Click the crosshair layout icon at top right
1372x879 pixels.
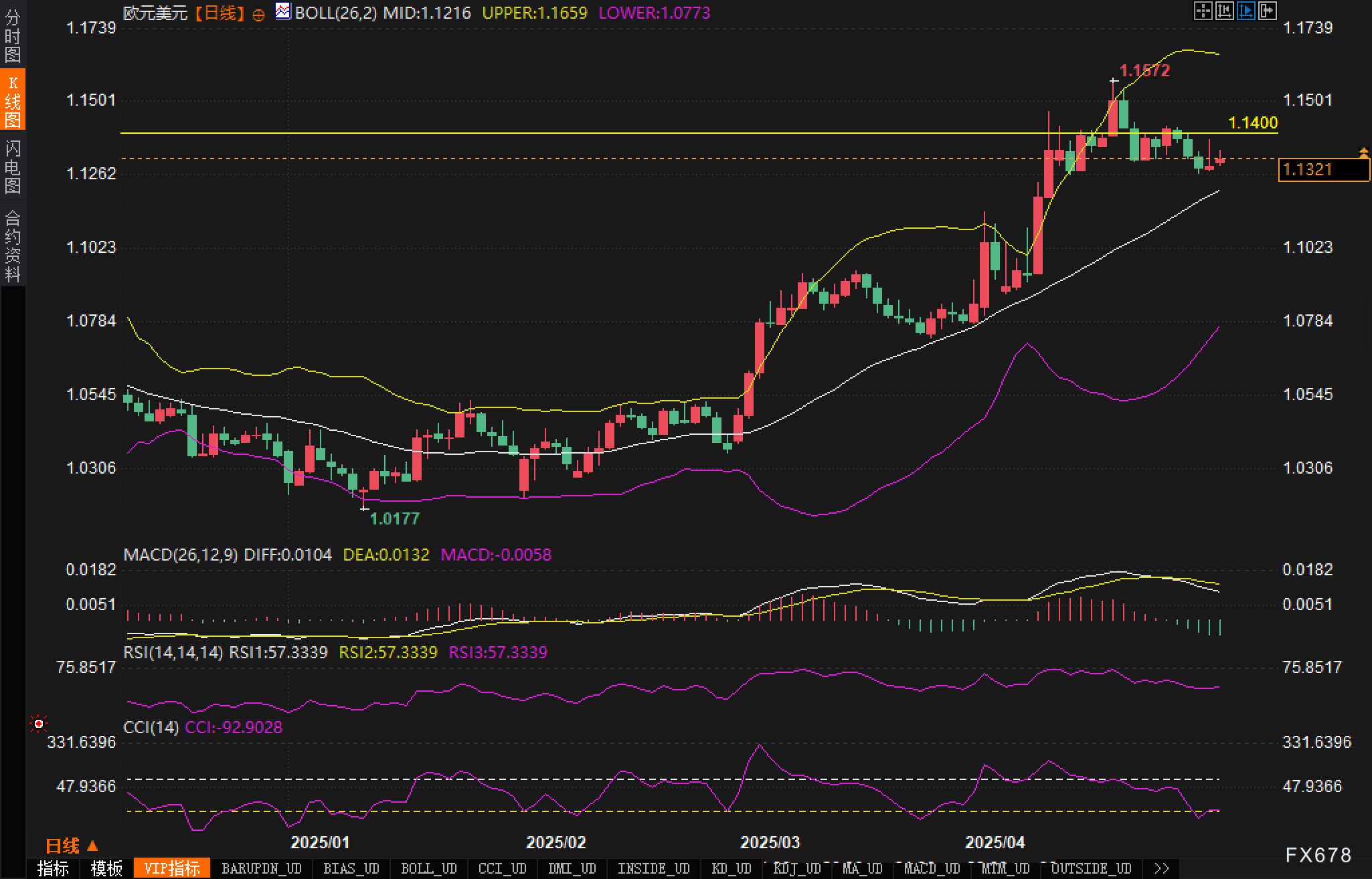coord(1203,11)
